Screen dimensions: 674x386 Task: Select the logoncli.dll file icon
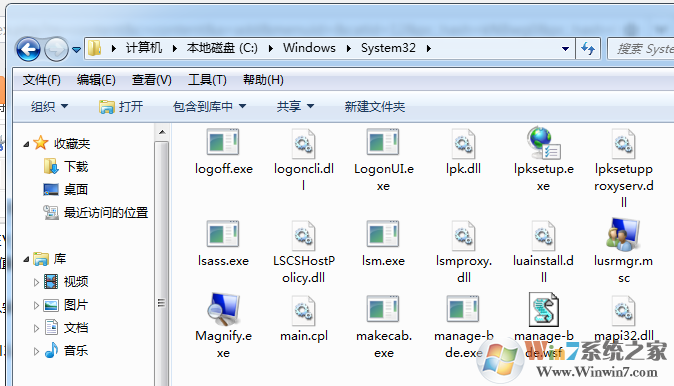click(303, 143)
